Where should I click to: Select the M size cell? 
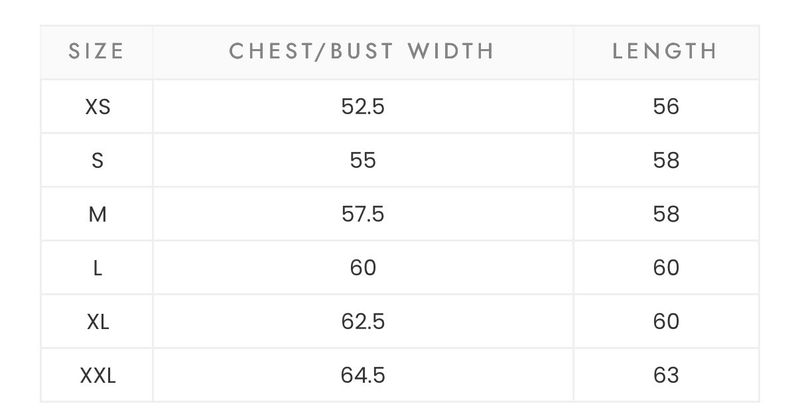pos(97,214)
